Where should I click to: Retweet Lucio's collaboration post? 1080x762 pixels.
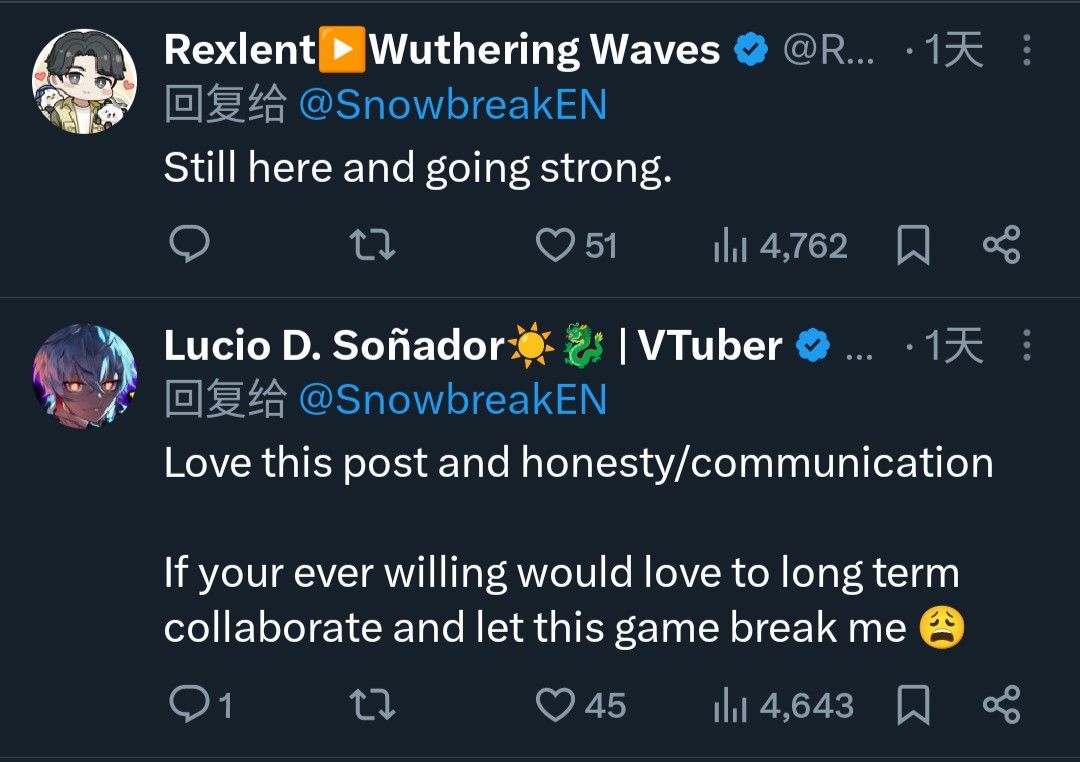tap(374, 705)
